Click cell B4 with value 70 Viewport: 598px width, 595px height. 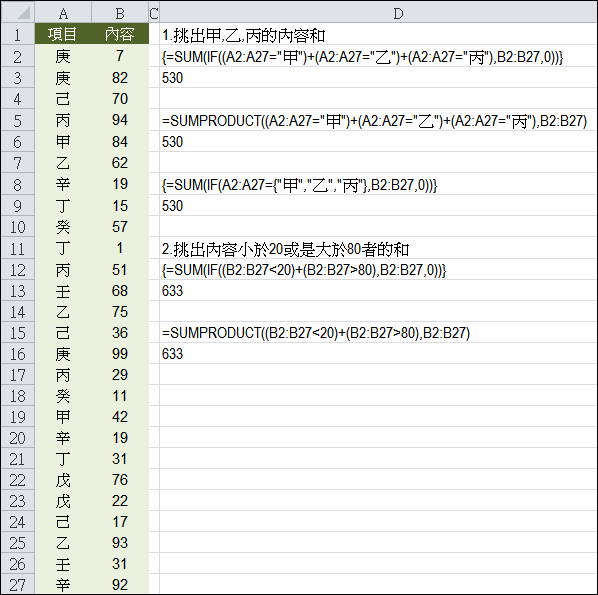click(x=120, y=99)
